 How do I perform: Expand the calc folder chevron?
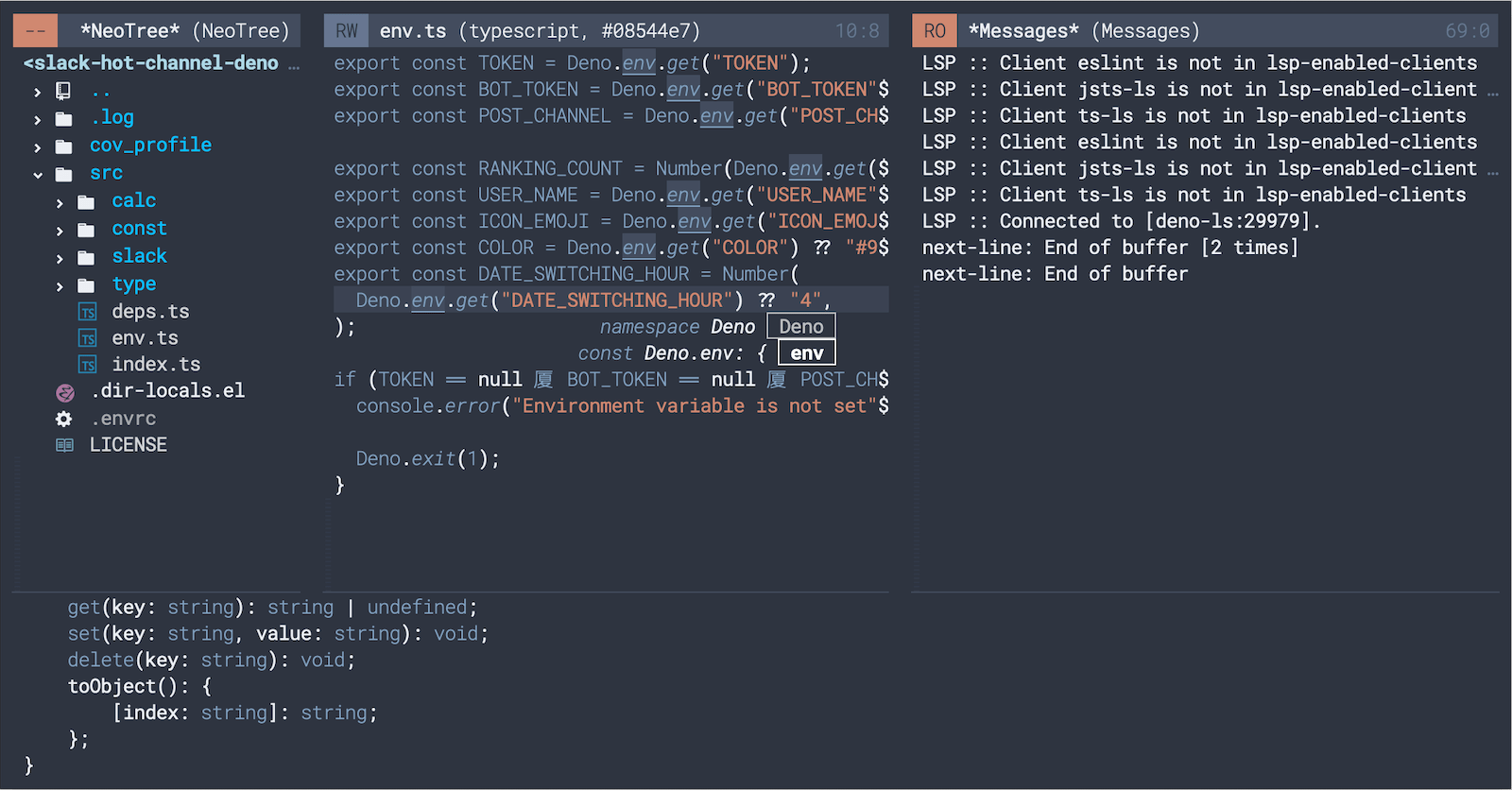(x=60, y=202)
